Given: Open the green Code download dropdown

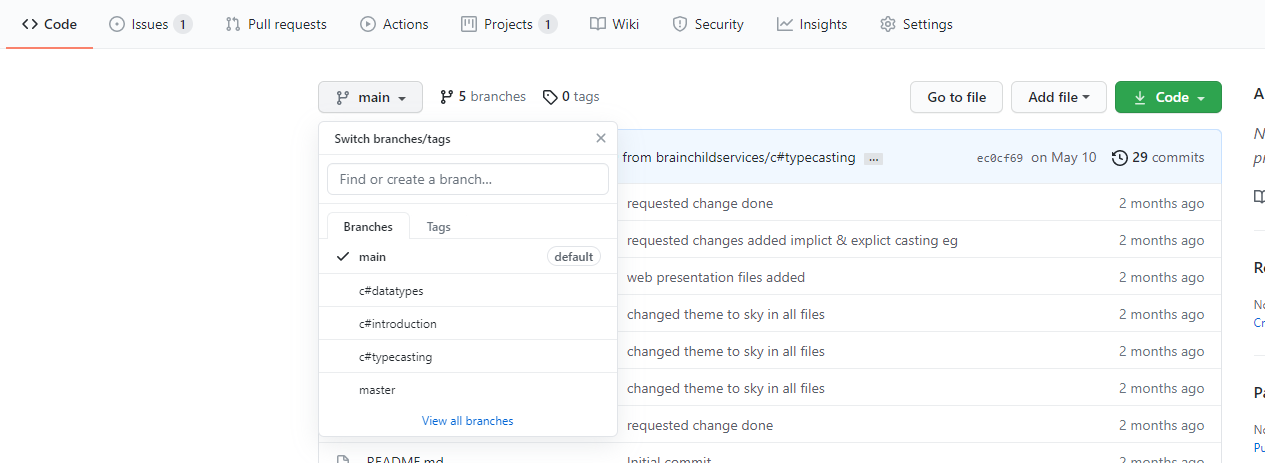Looking at the screenshot, I should click(x=1168, y=97).
